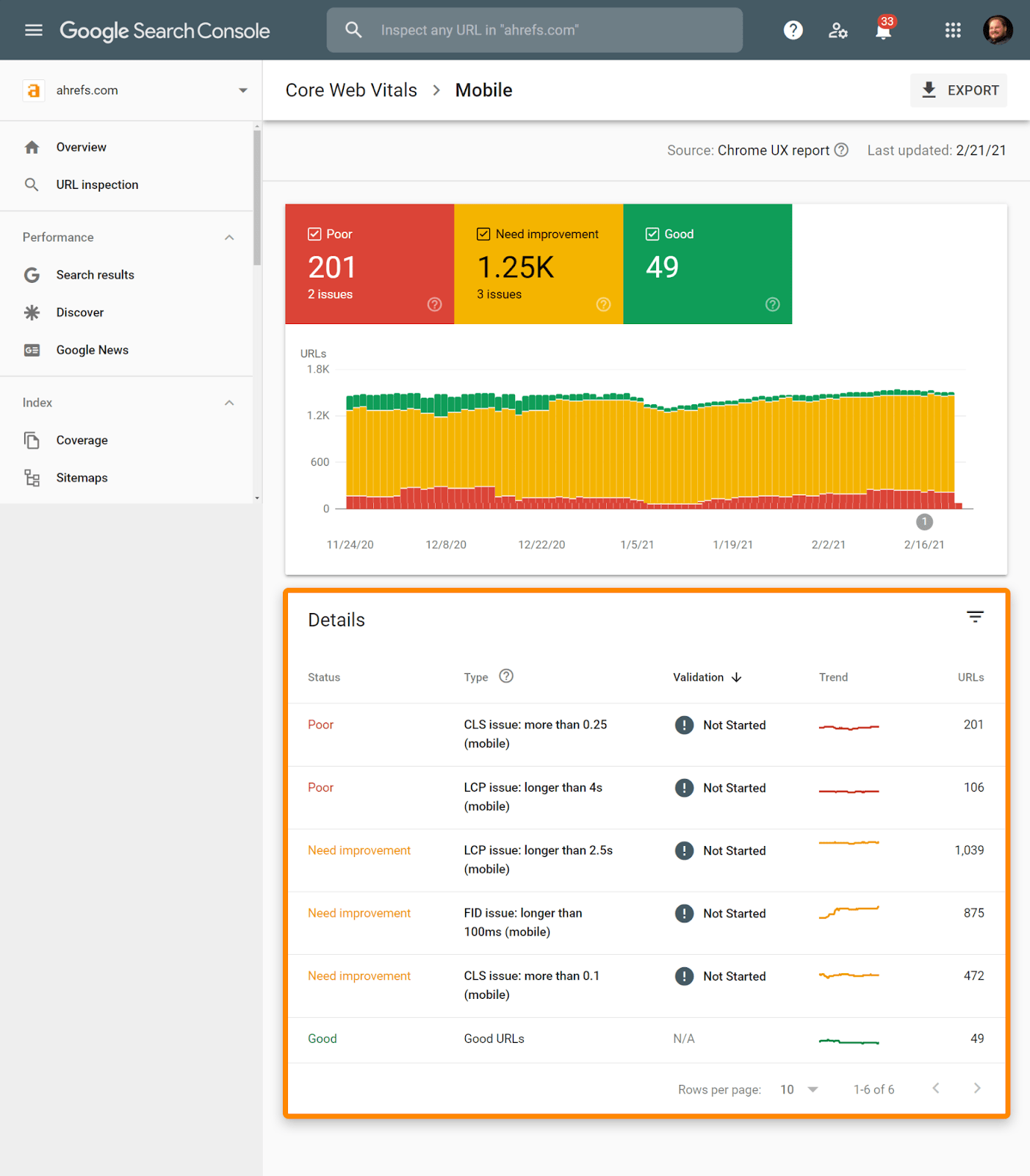The height and width of the screenshot is (1176, 1030).
Task: Uncheck the Poor checkbox
Action: pyautogui.click(x=314, y=234)
